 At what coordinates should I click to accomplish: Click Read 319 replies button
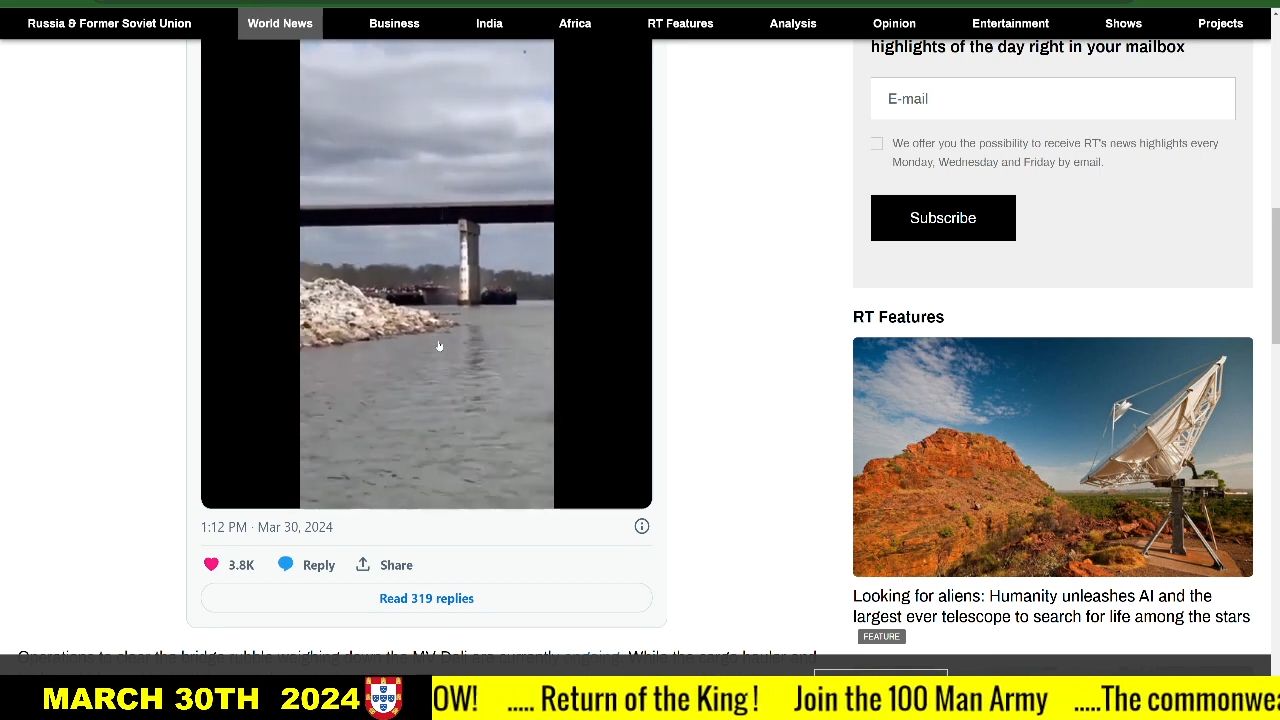click(426, 599)
